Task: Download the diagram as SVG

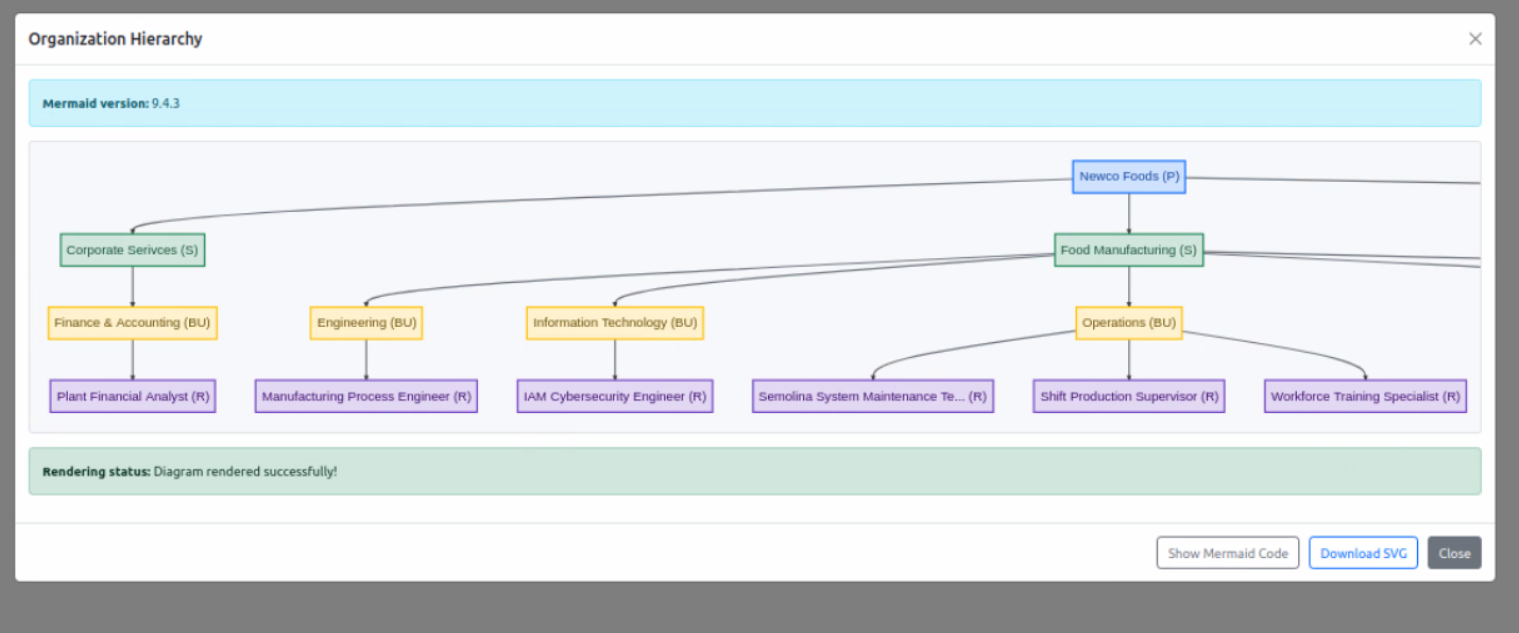Action: [x=1363, y=552]
